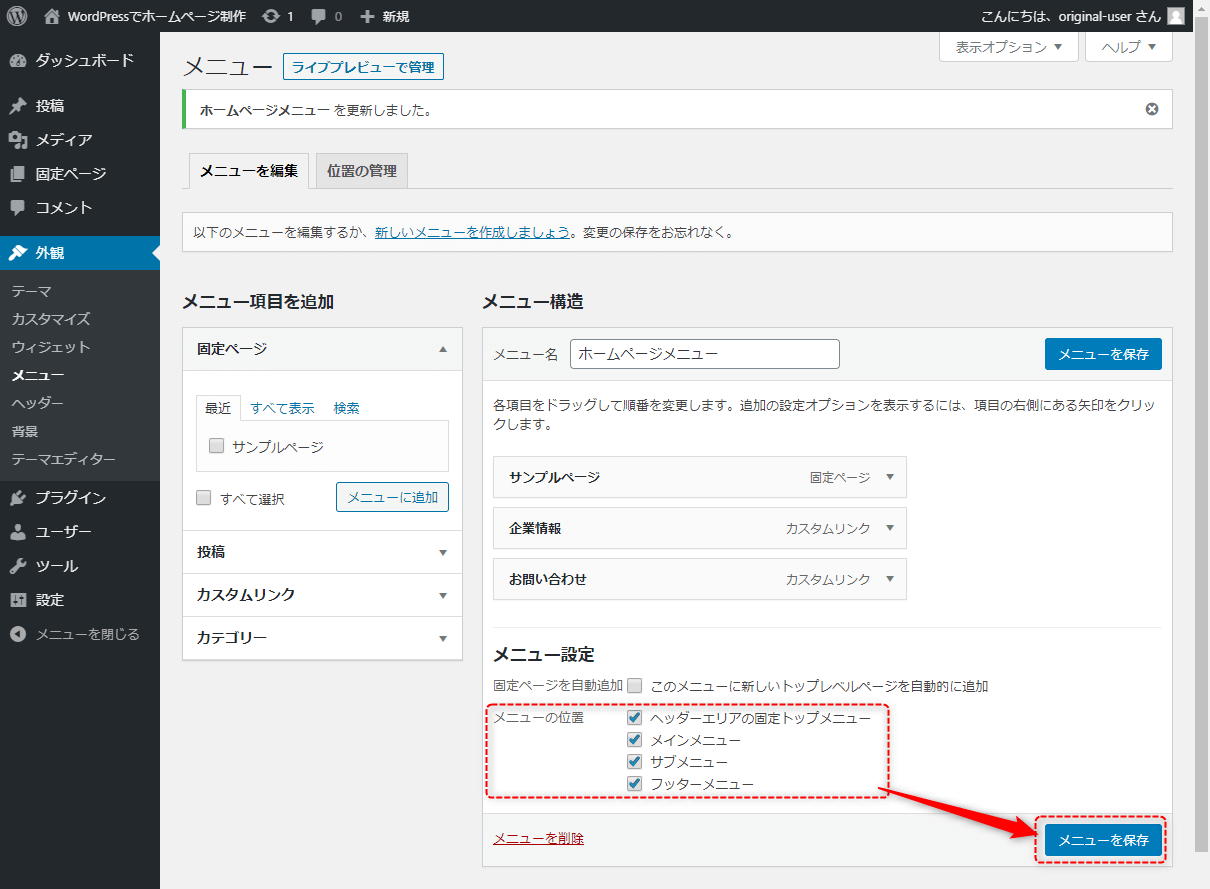Open 投稿 in the sidebar menu
Image resolution: width=1210 pixels, height=889 pixels.
coord(80,106)
